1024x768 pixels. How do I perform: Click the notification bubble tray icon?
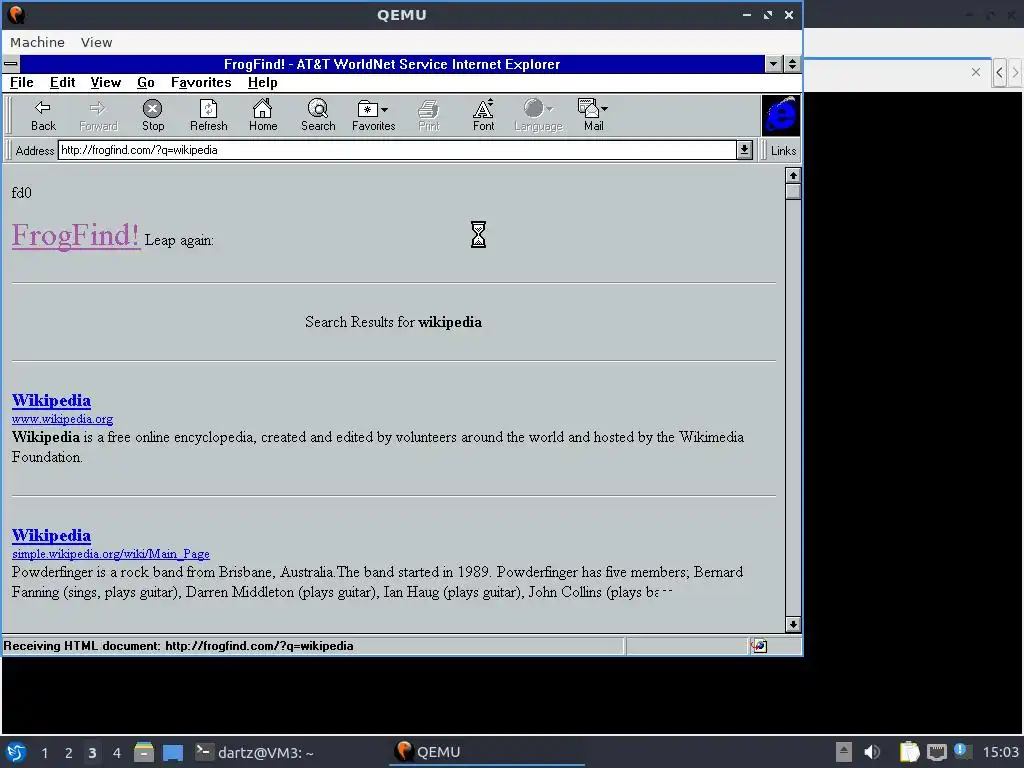pyautogui.click(x=962, y=751)
